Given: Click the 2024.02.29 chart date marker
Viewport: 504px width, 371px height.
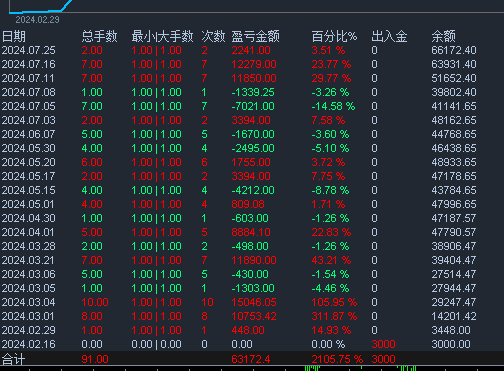Looking at the screenshot, I should click(x=37, y=20).
